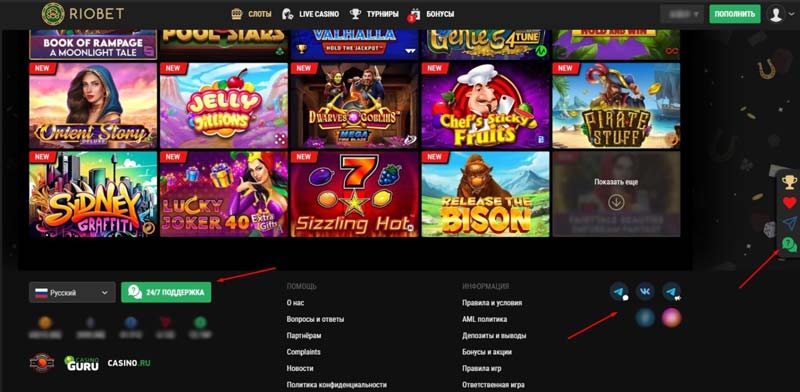Open the Вопросы и ответы link
Viewport: 800px width, 392px height.
tap(315, 319)
